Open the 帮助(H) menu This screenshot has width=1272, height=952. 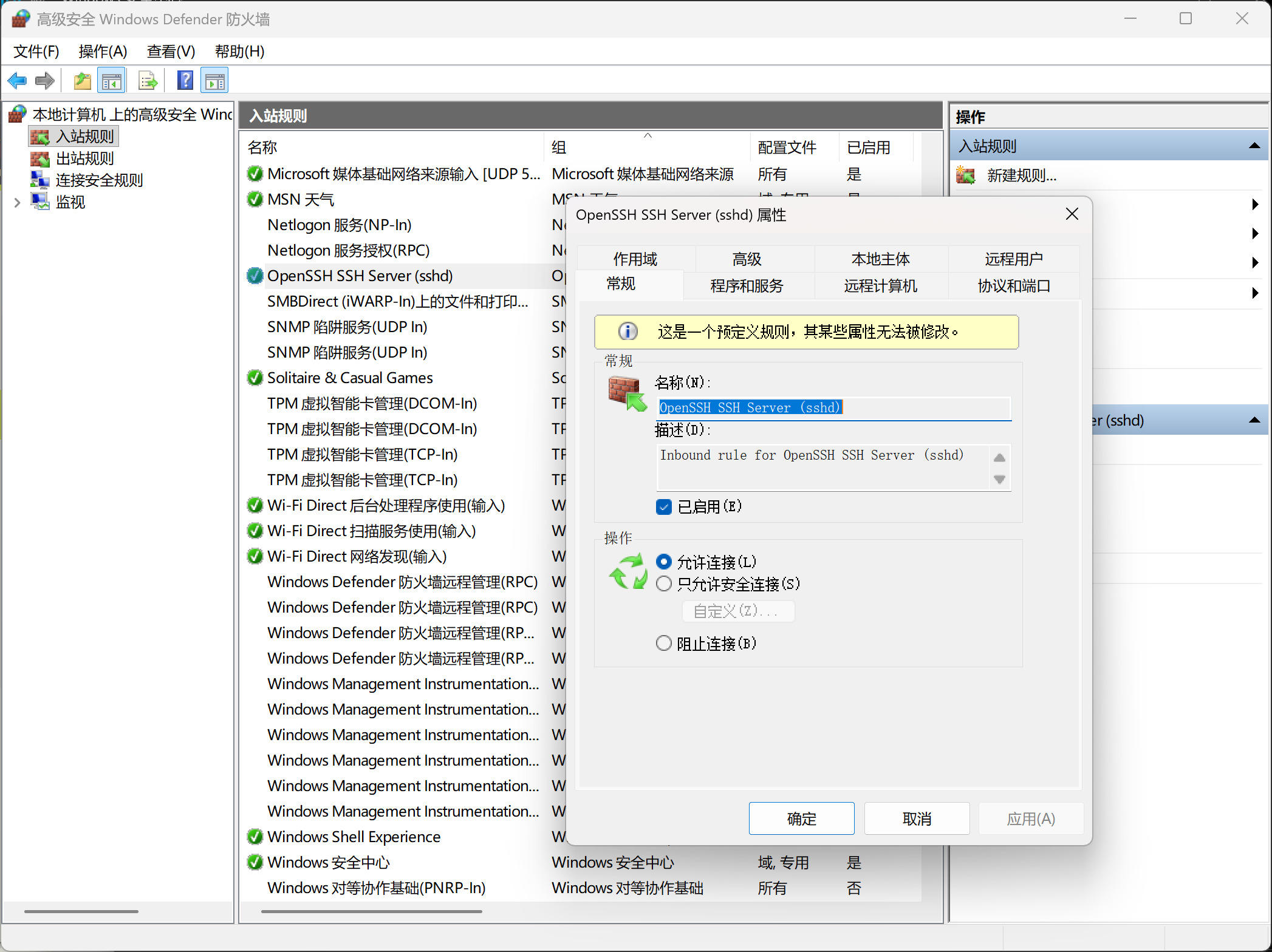239,52
